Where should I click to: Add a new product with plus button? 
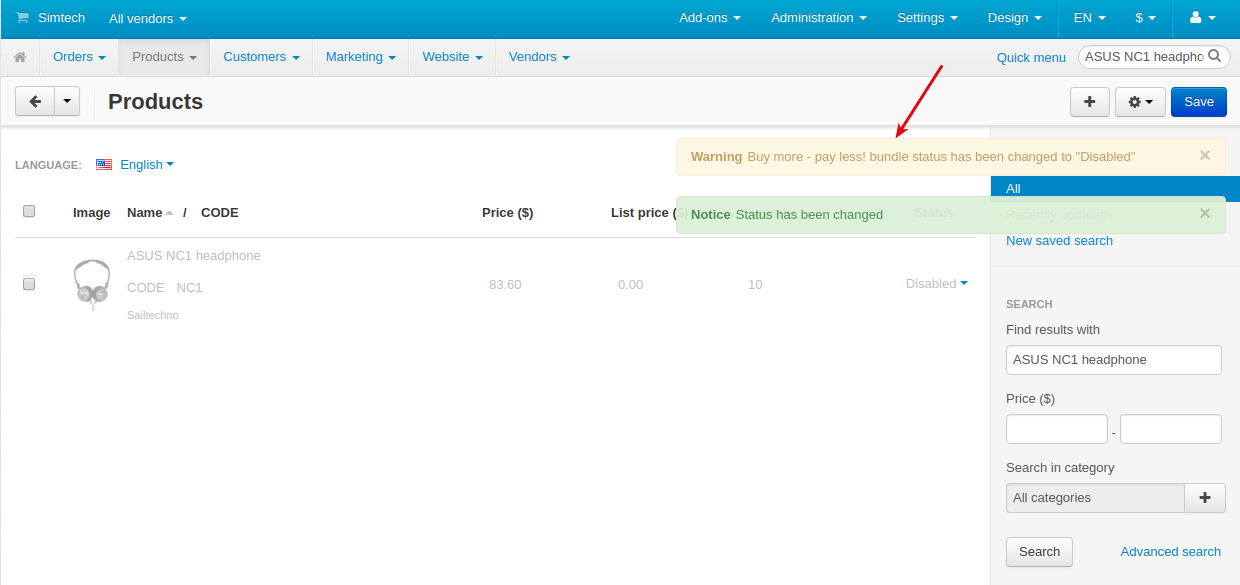tap(1090, 102)
